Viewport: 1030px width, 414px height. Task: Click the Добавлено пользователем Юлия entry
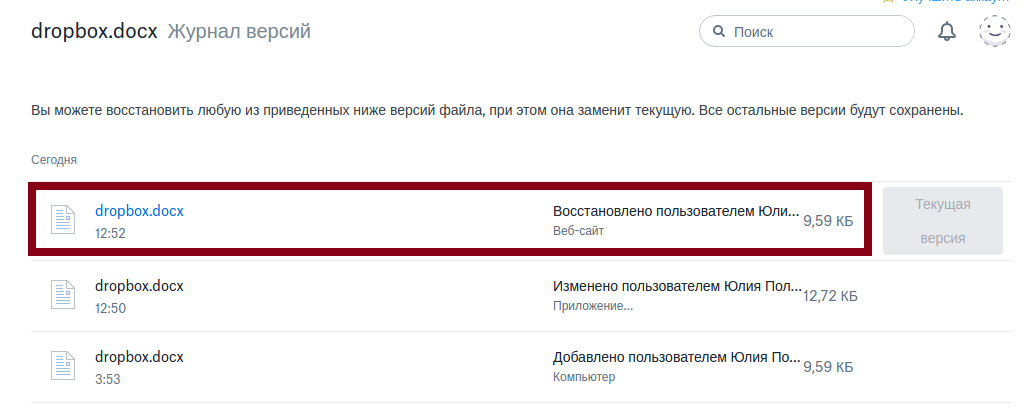coord(677,358)
